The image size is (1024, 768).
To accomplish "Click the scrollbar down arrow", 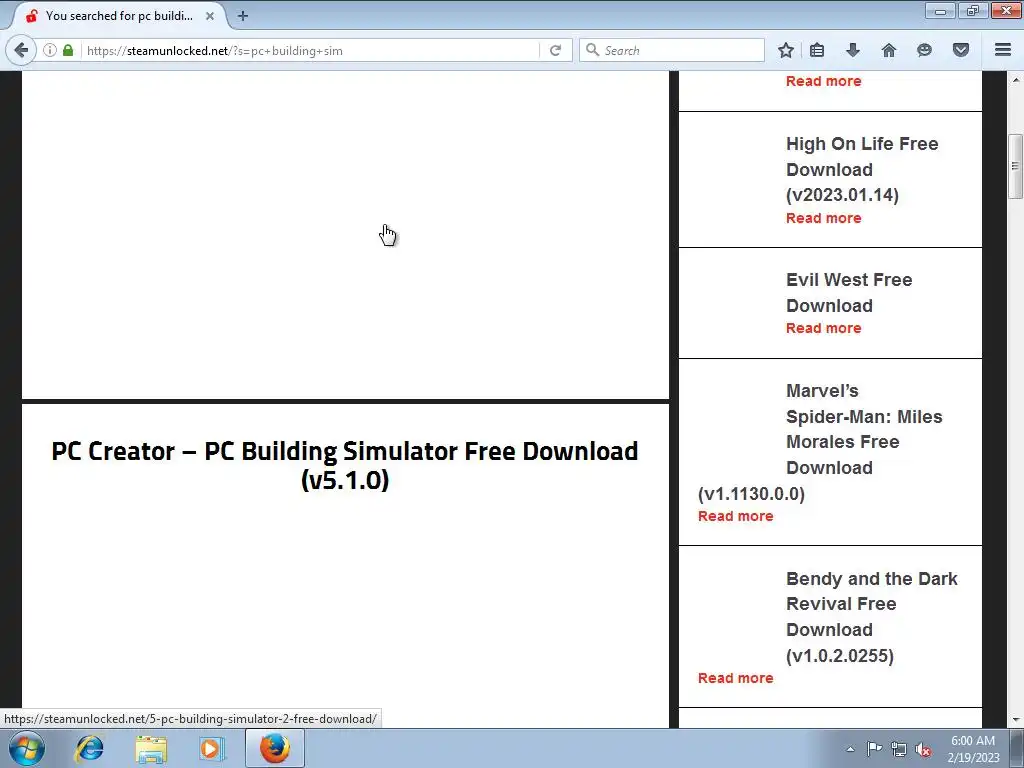I will click(1016, 720).
